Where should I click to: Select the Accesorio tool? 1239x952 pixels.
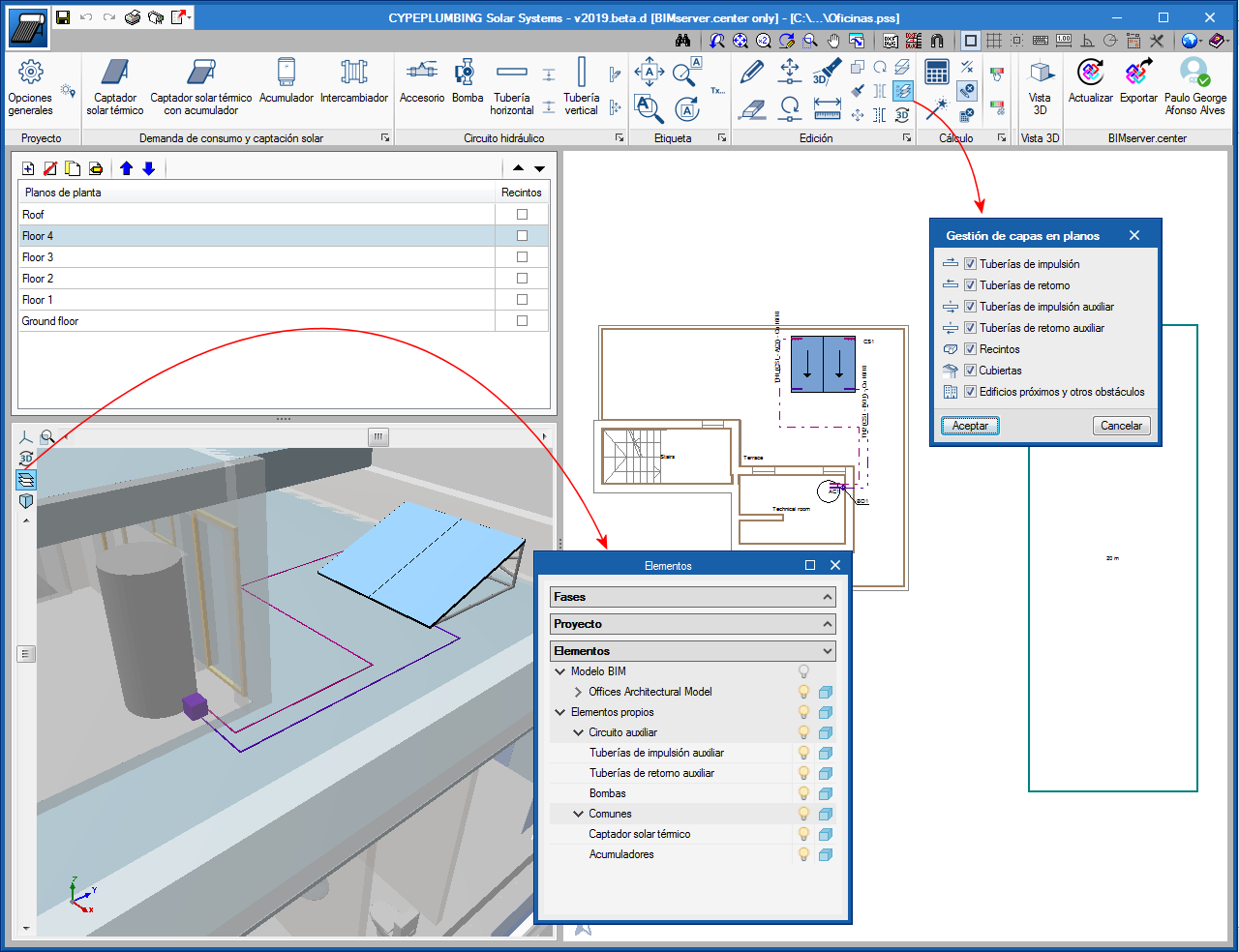(x=422, y=81)
